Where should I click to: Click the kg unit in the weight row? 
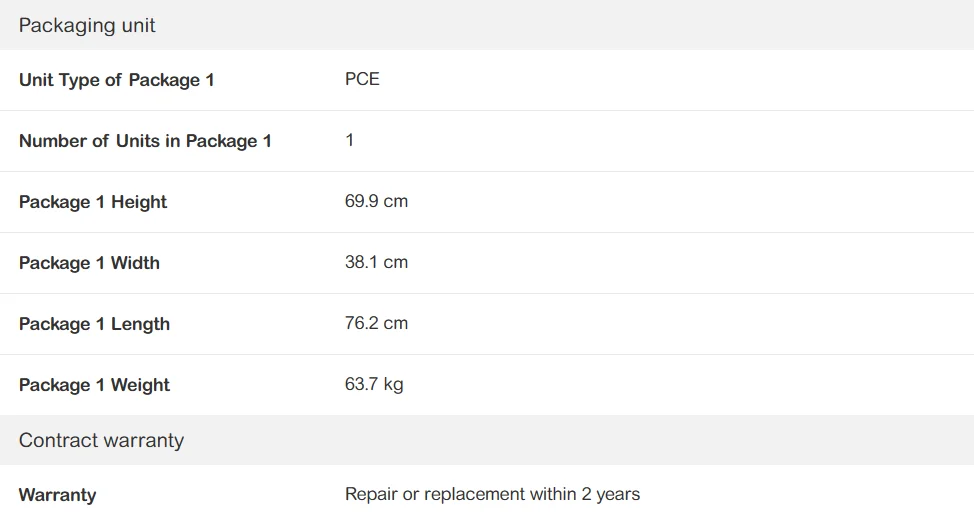tap(393, 384)
